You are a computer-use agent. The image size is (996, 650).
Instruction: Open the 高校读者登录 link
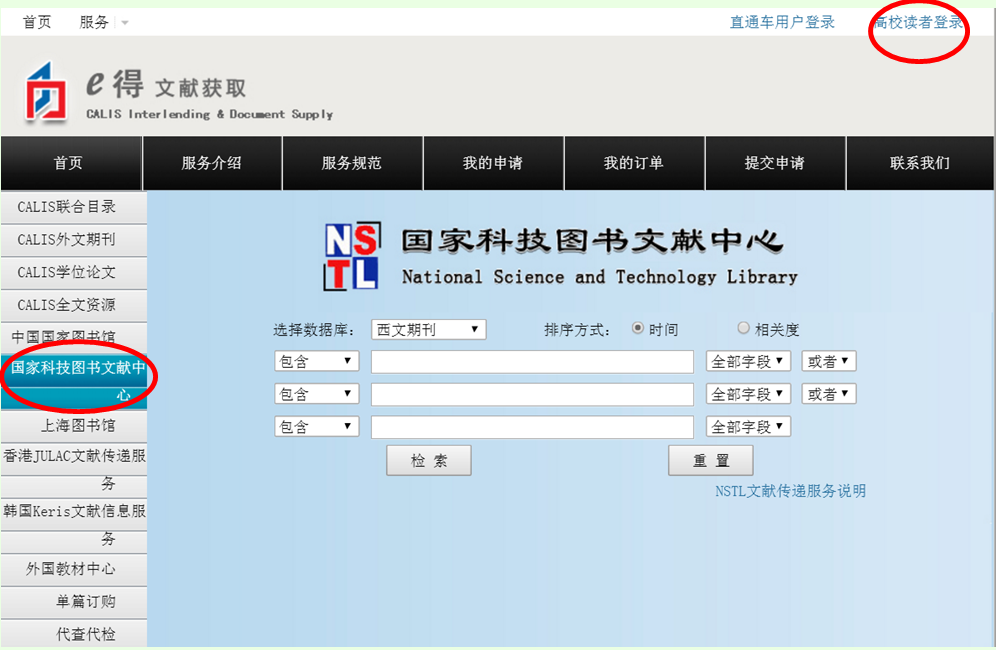[x=919, y=22]
